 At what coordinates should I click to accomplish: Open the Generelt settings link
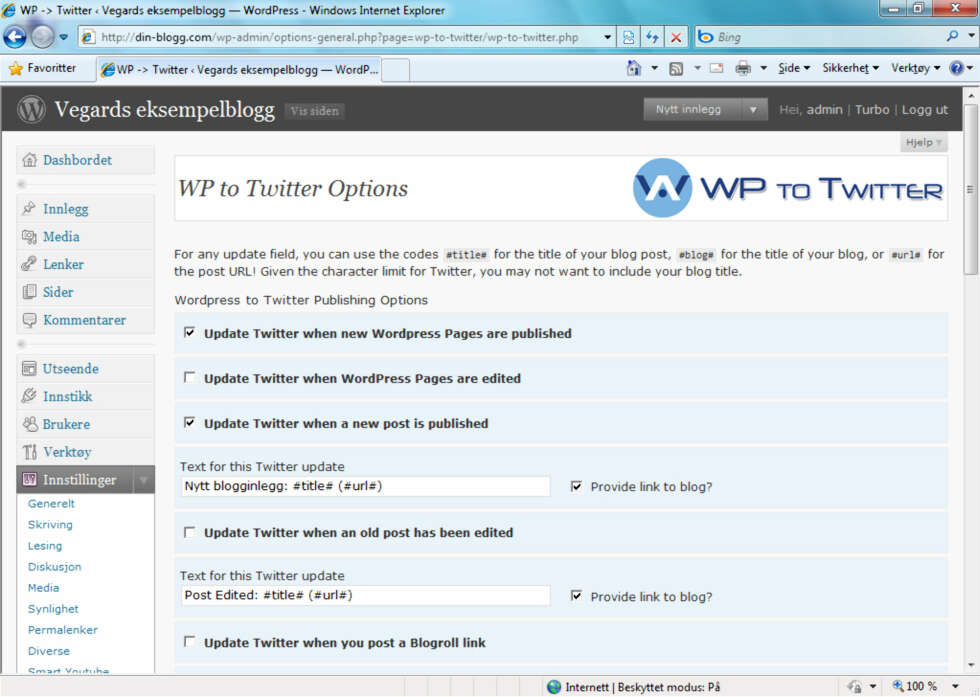(51, 503)
